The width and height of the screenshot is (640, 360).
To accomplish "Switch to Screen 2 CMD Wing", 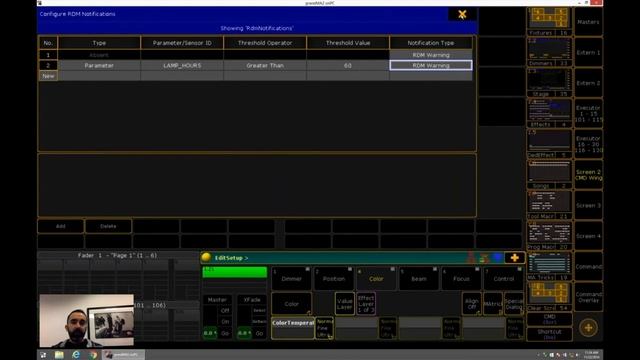I will [x=588, y=175].
